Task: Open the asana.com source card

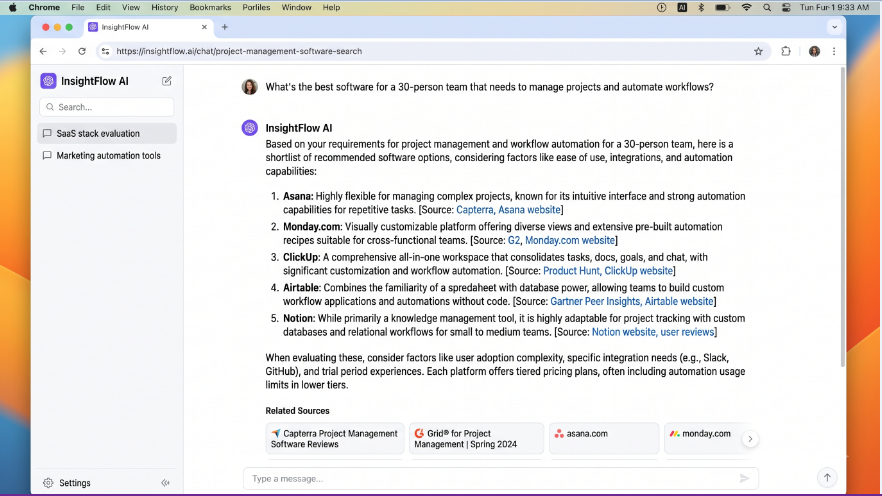Action: (x=604, y=439)
